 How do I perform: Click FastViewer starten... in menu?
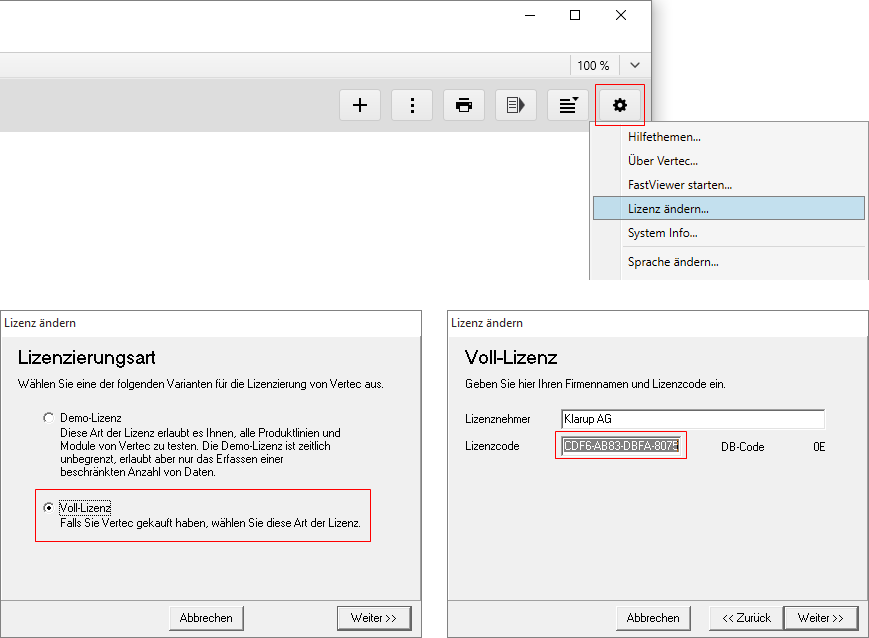(680, 185)
